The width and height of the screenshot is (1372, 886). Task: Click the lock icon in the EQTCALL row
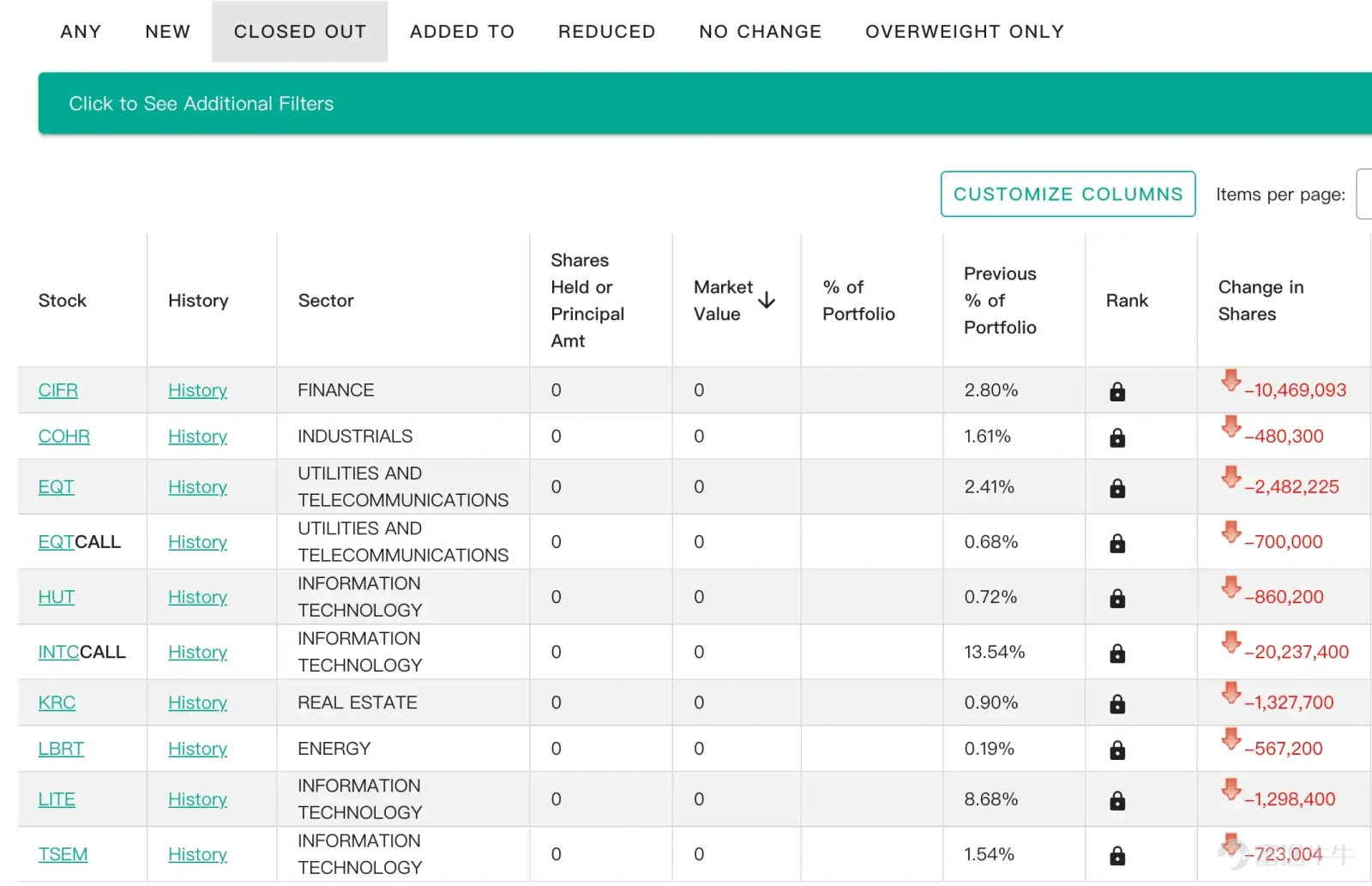point(1116,544)
